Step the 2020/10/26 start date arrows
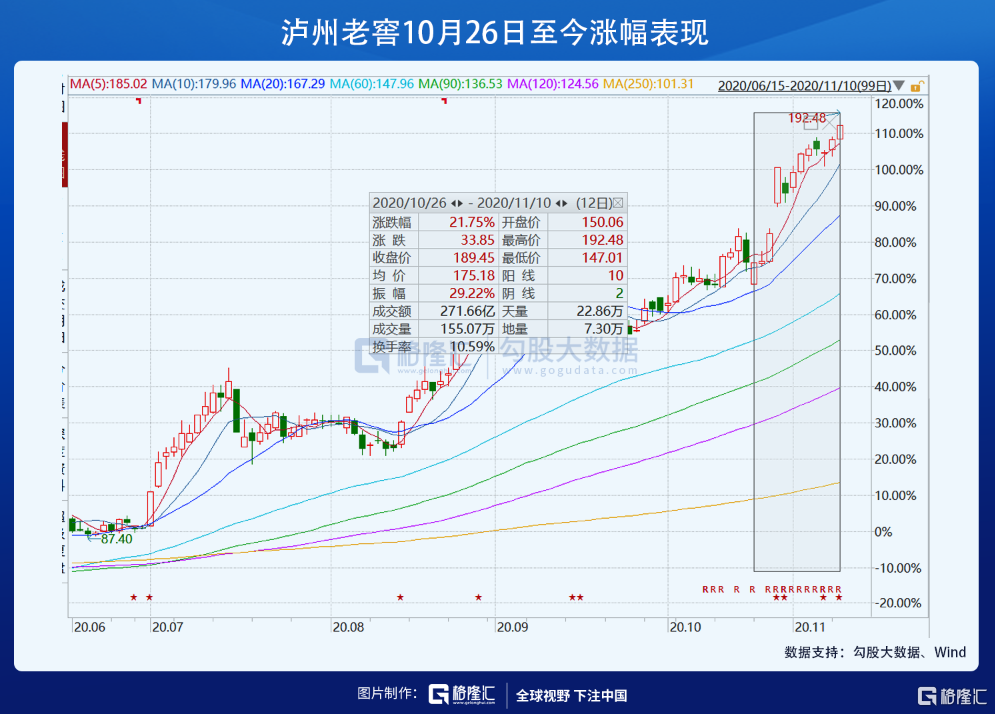The image size is (995, 714). click(457, 202)
